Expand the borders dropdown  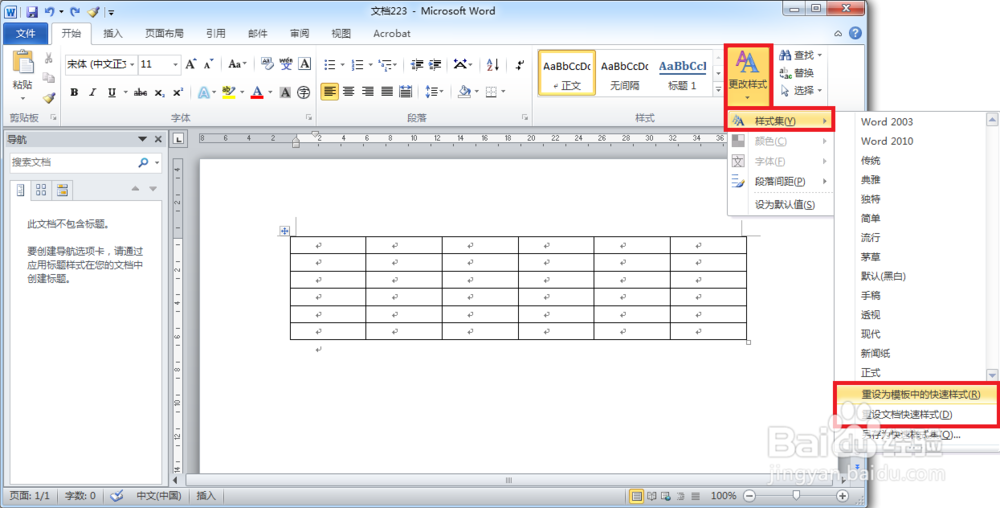click(x=503, y=92)
